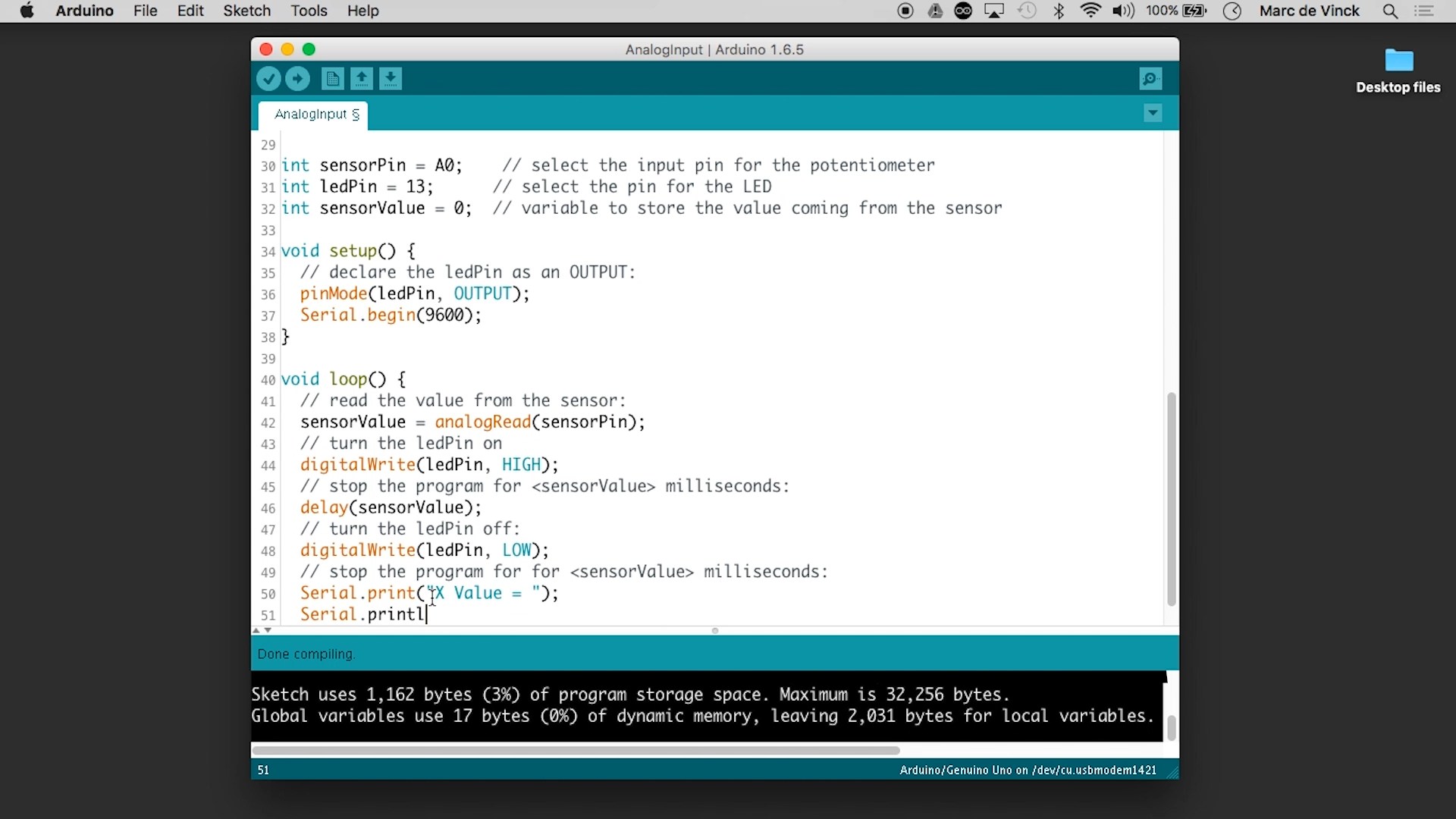Open Notification Center list icon

(x=1424, y=11)
